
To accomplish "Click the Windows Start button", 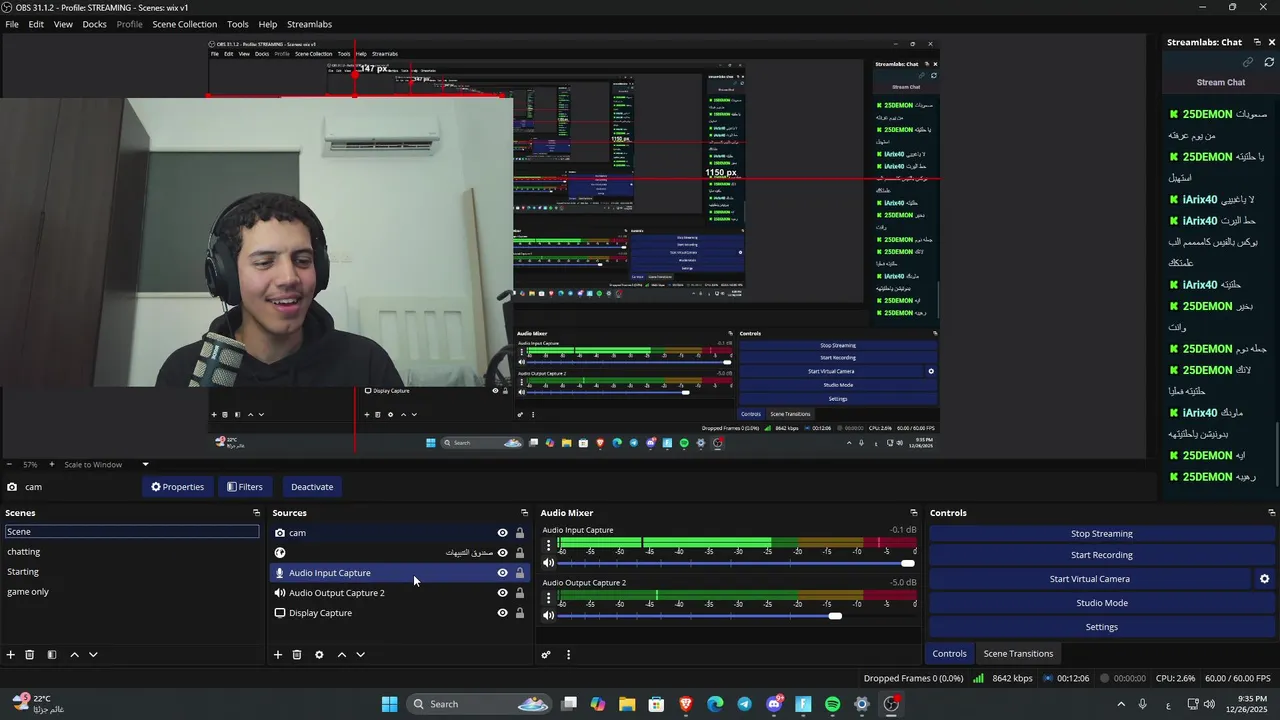I will coord(389,704).
